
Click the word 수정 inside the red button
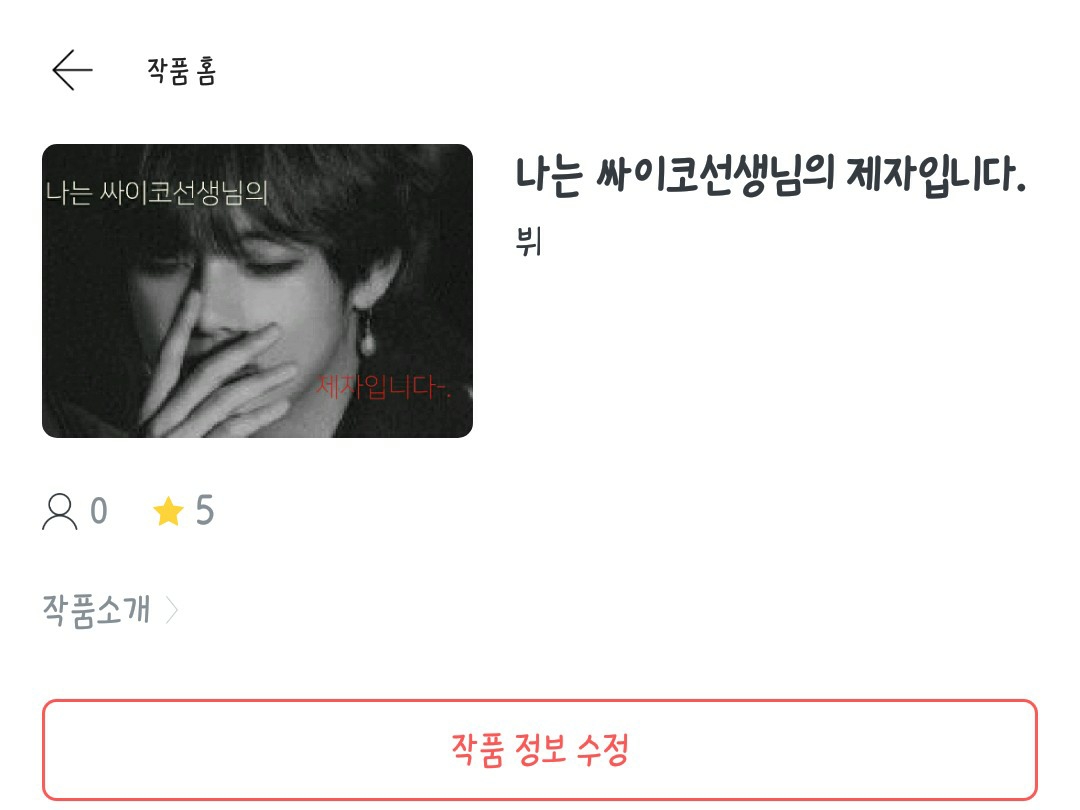coord(603,749)
